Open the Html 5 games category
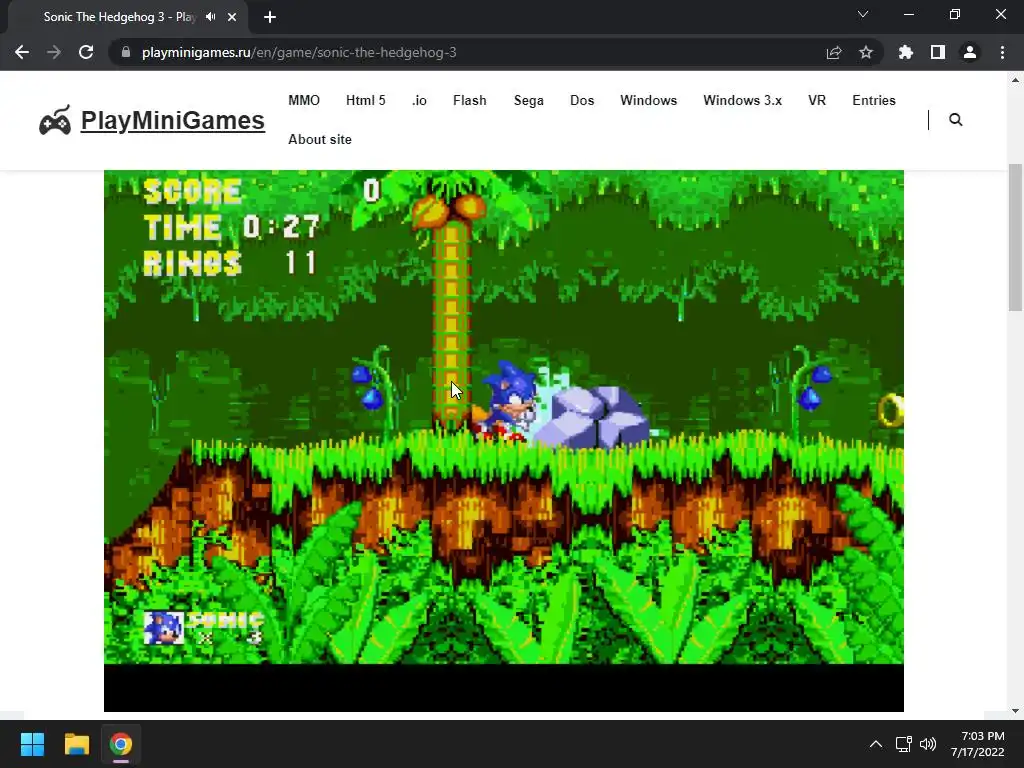The width and height of the screenshot is (1024, 768). coord(366,101)
